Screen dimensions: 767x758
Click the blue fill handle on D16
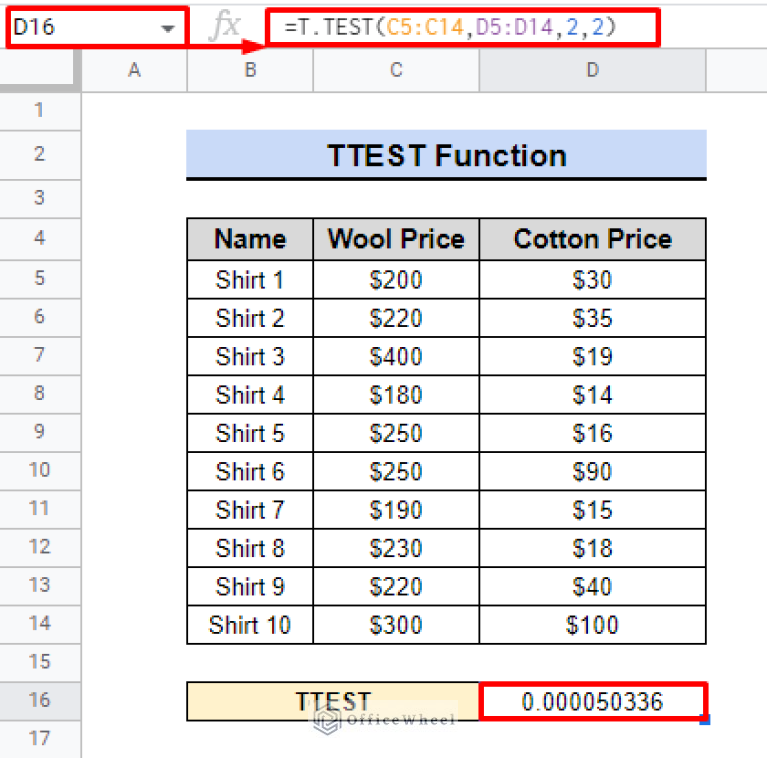pos(705,720)
